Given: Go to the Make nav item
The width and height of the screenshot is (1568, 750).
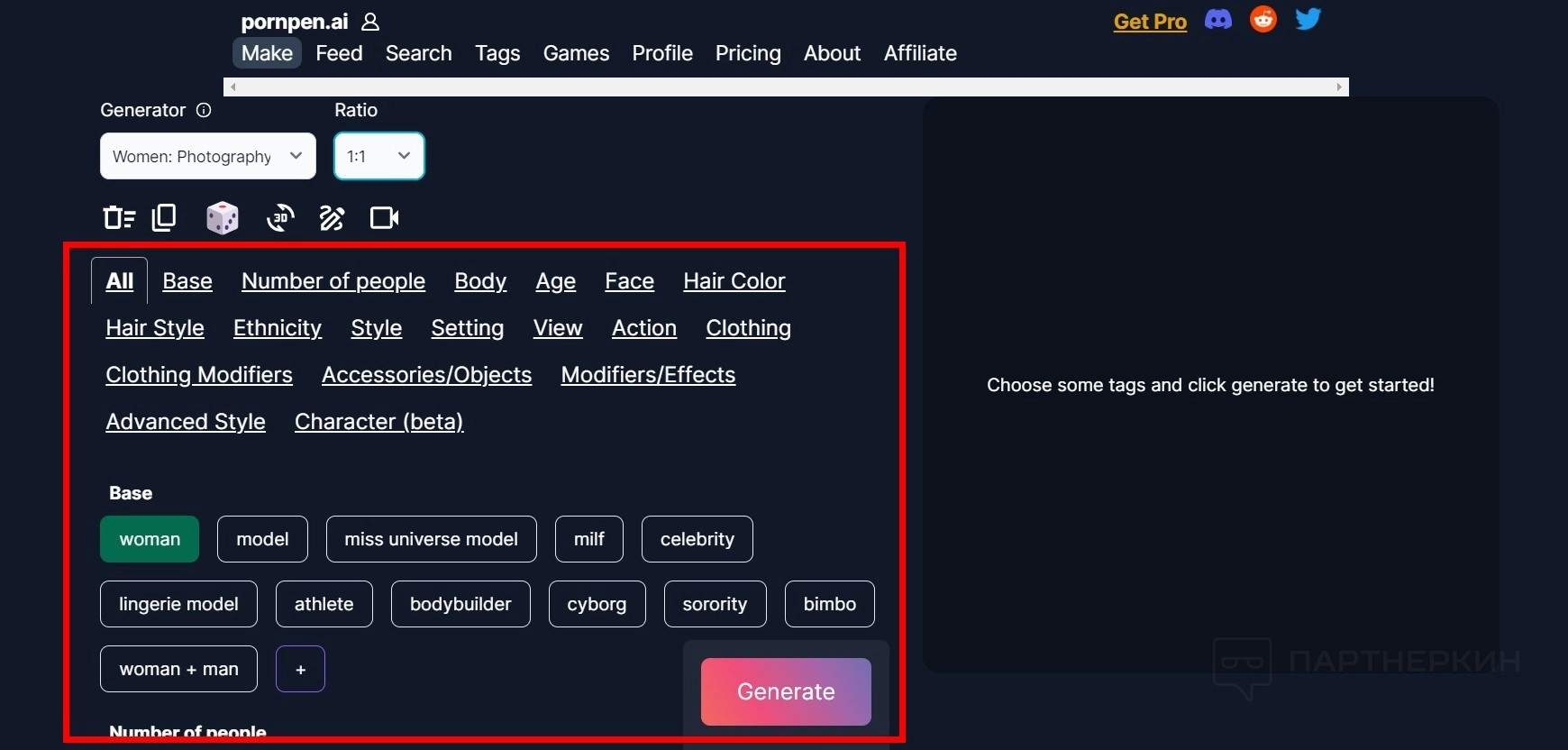Looking at the screenshot, I should (267, 53).
